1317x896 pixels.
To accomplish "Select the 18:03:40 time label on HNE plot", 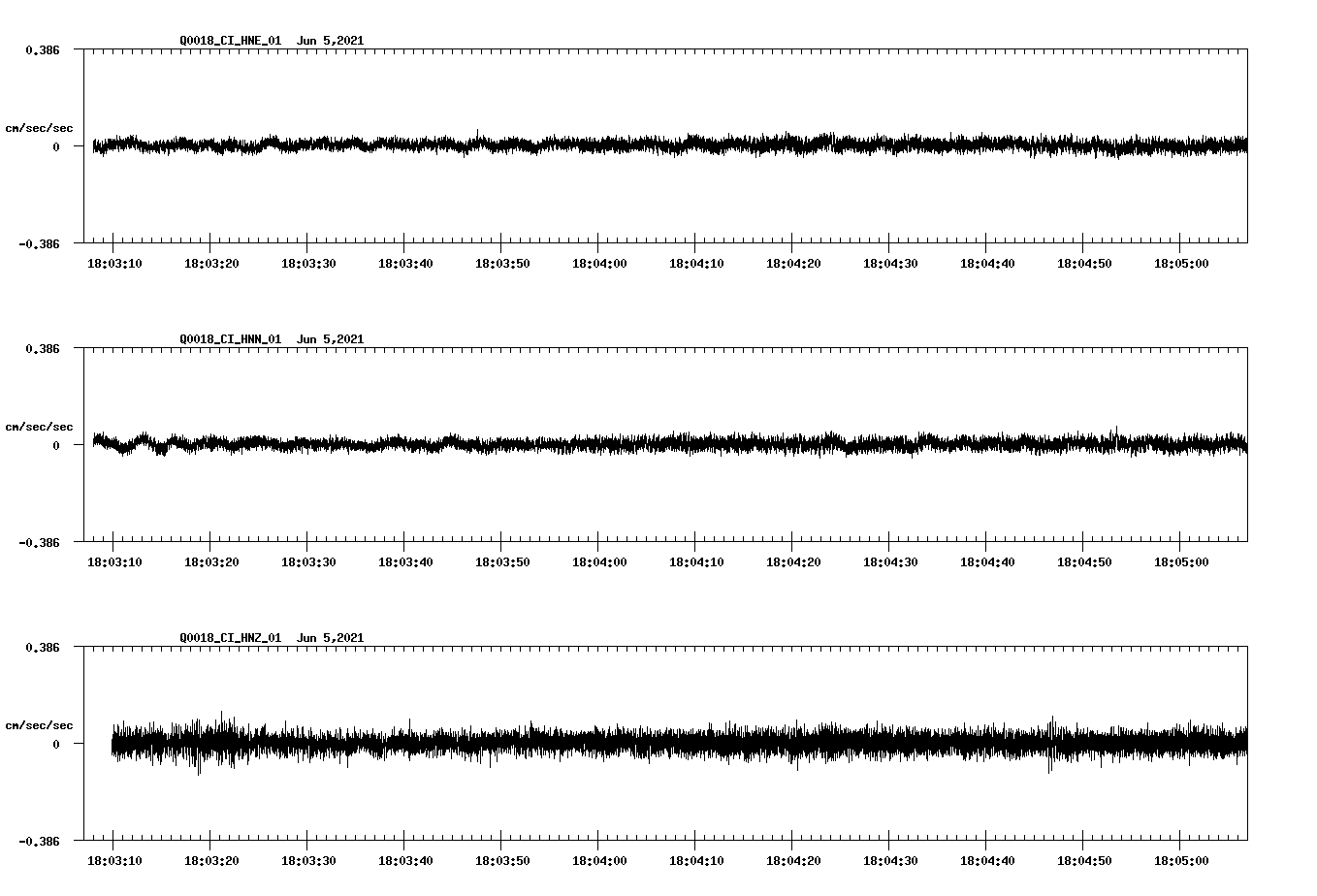I will click(x=405, y=264).
